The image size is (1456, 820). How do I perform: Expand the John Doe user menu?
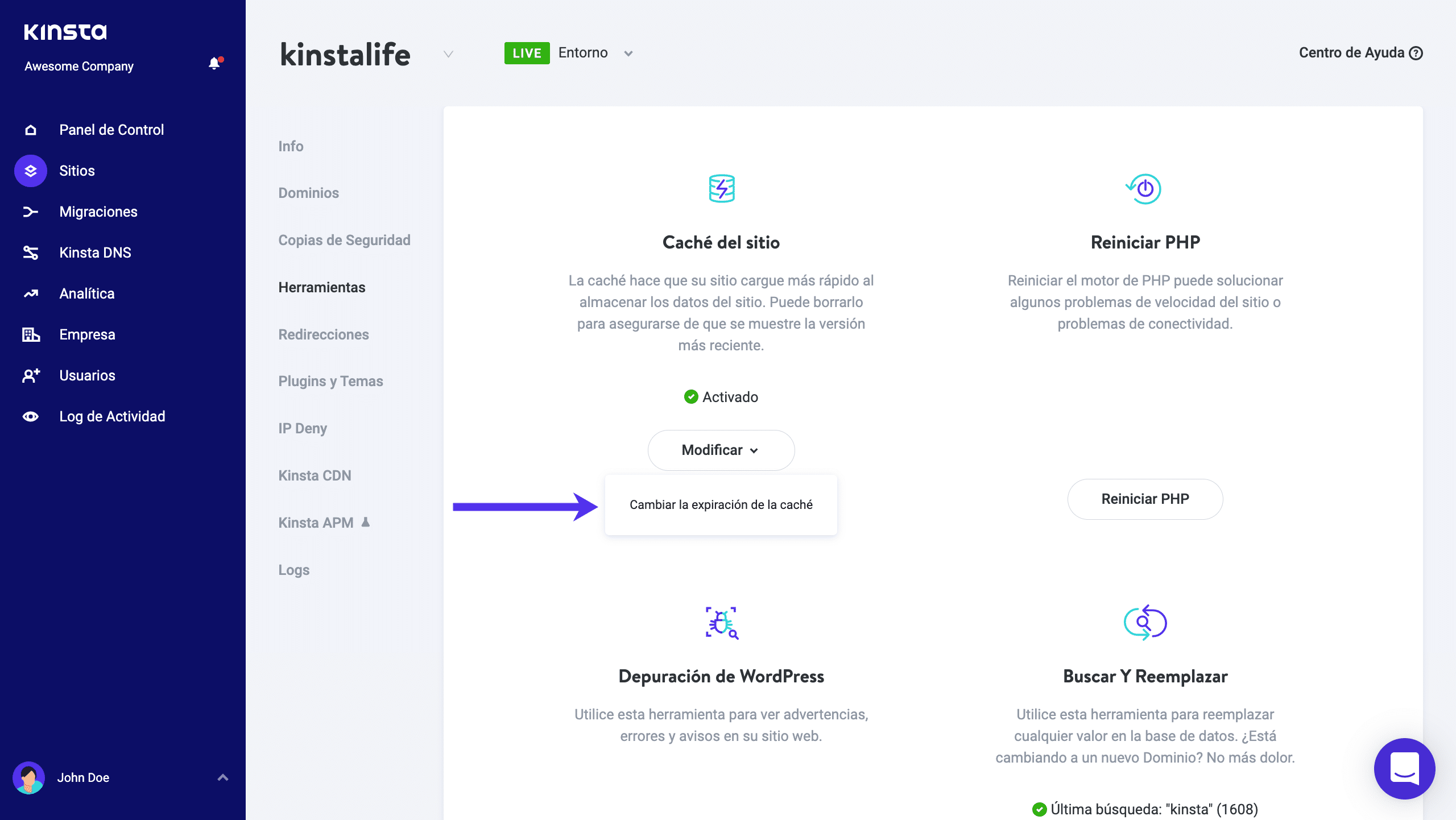click(x=223, y=777)
